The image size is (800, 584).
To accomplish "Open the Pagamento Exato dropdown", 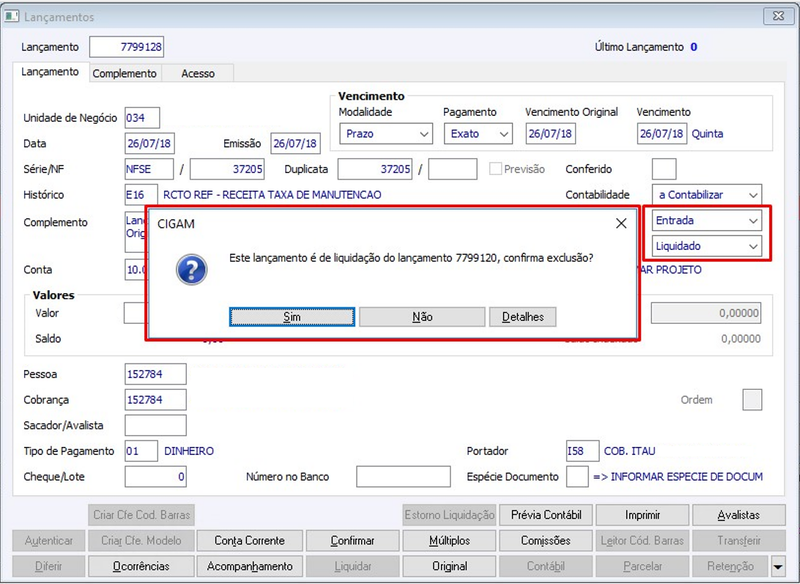I will [478, 134].
